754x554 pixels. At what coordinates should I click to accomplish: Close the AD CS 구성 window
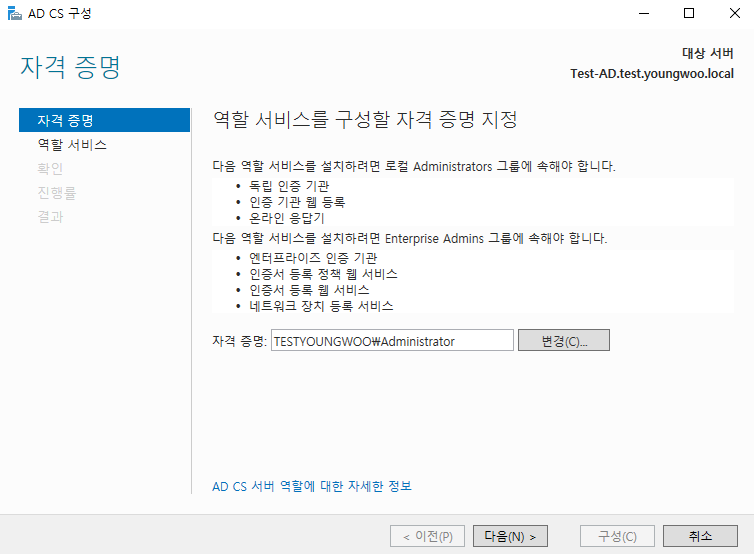click(x=734, y=13)
